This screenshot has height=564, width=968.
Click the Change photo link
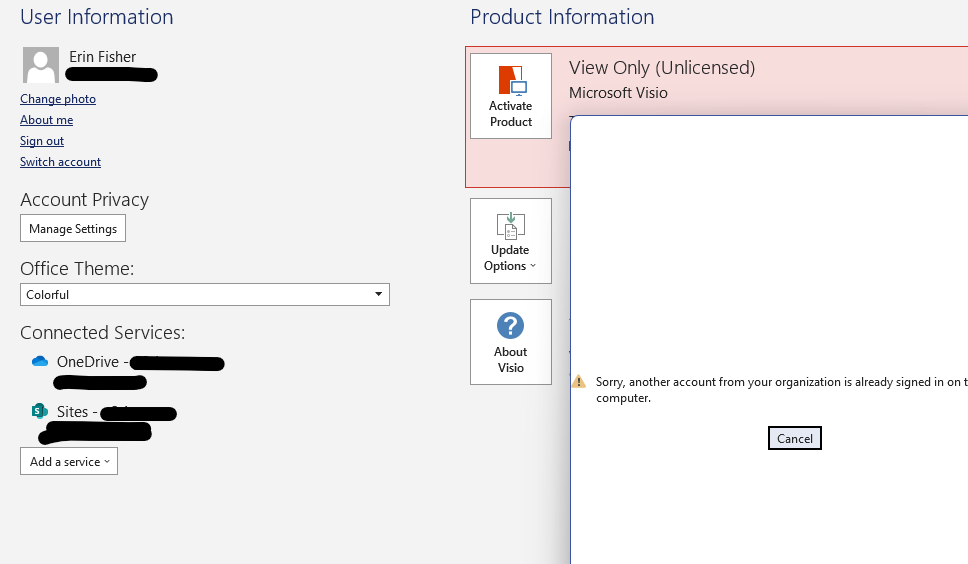point(58,99)
